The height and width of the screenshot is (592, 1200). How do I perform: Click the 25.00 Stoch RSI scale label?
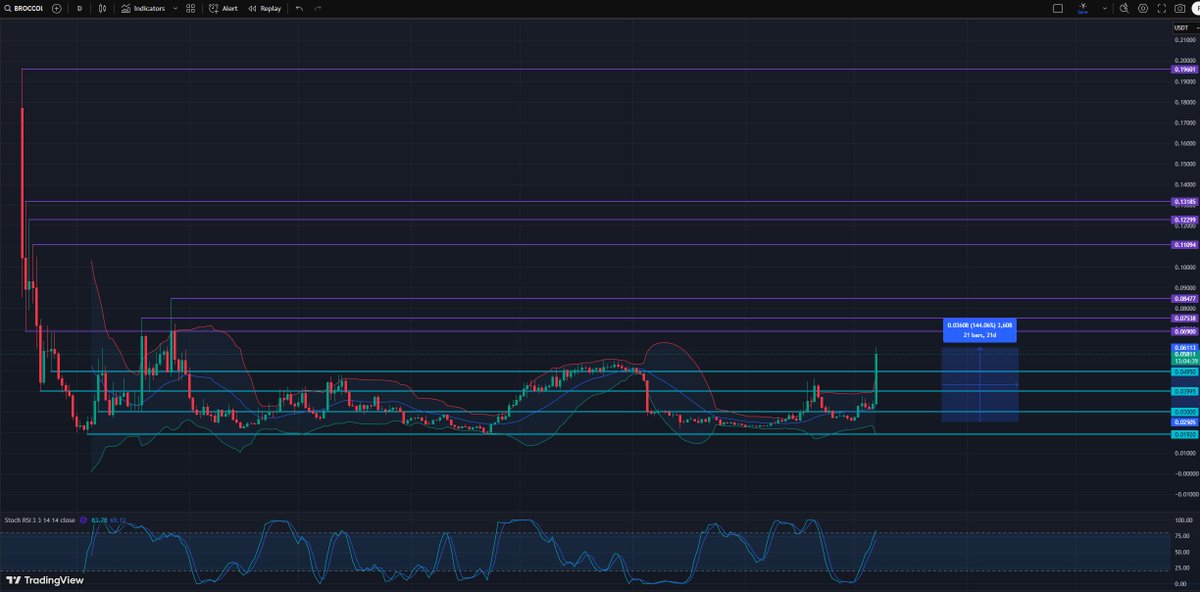1182,569
